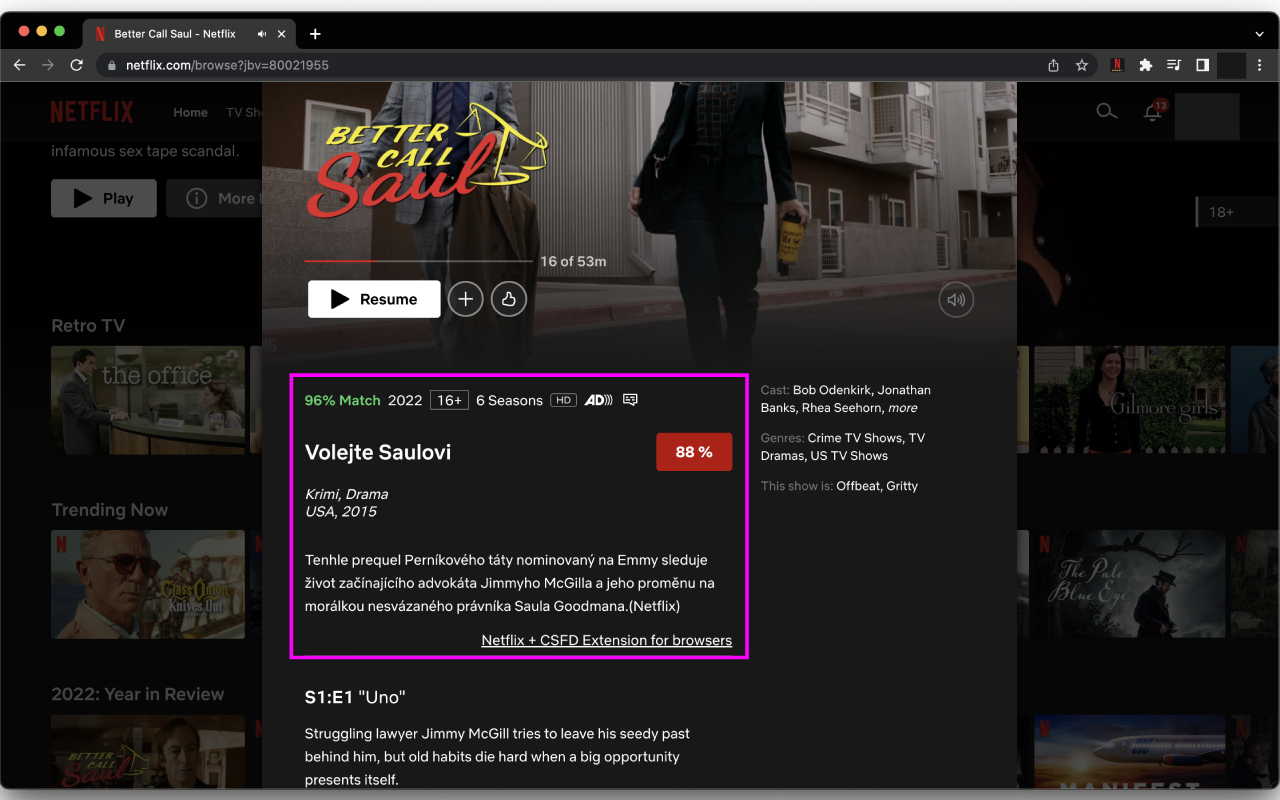This screenshot has width=1280, height=800.
Task: Reload the Netflix page
Action: [x=76, y=65]
